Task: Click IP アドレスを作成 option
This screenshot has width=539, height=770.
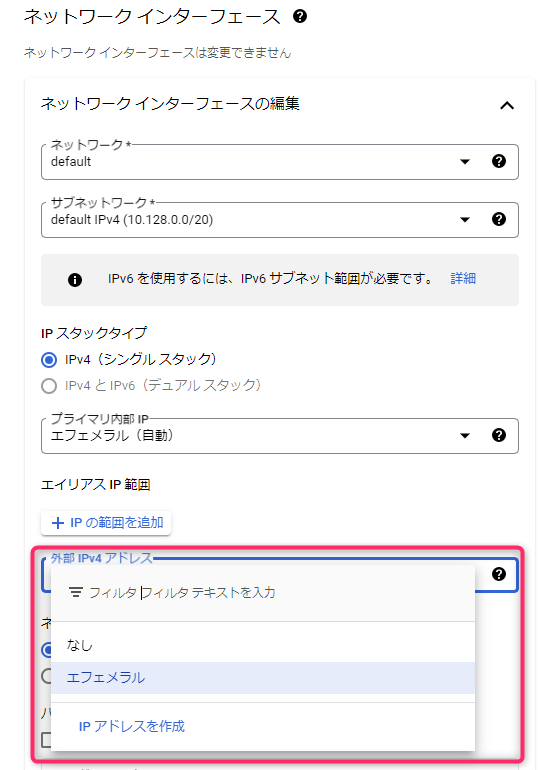Action: coord(132,726)
